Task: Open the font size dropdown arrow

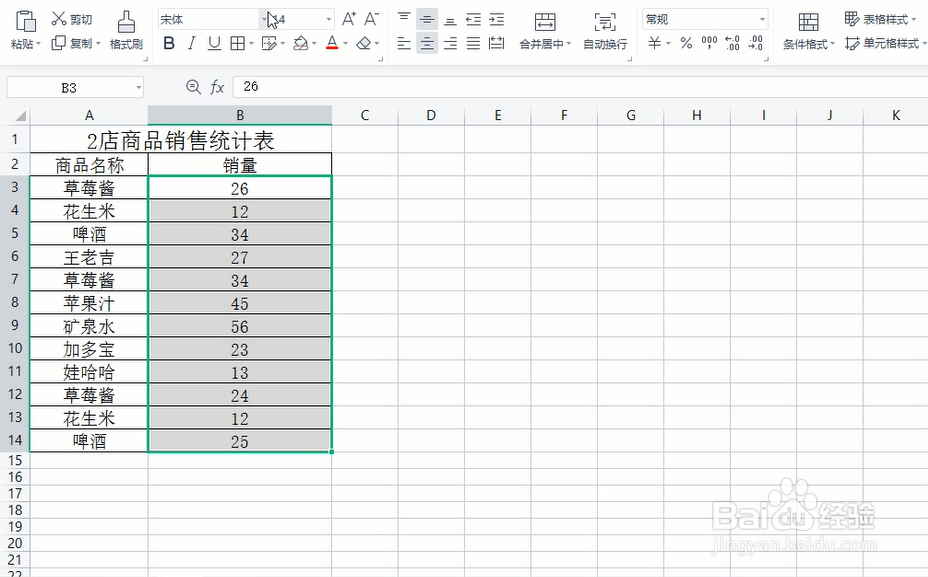Action: tap(329, 20)
